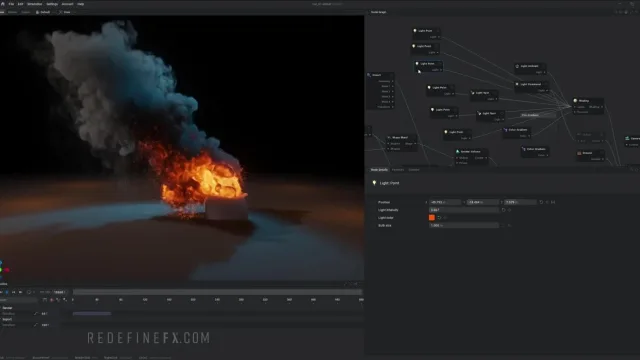Select the topmost Light Point node bulb icon

click(x=415, y=31)
